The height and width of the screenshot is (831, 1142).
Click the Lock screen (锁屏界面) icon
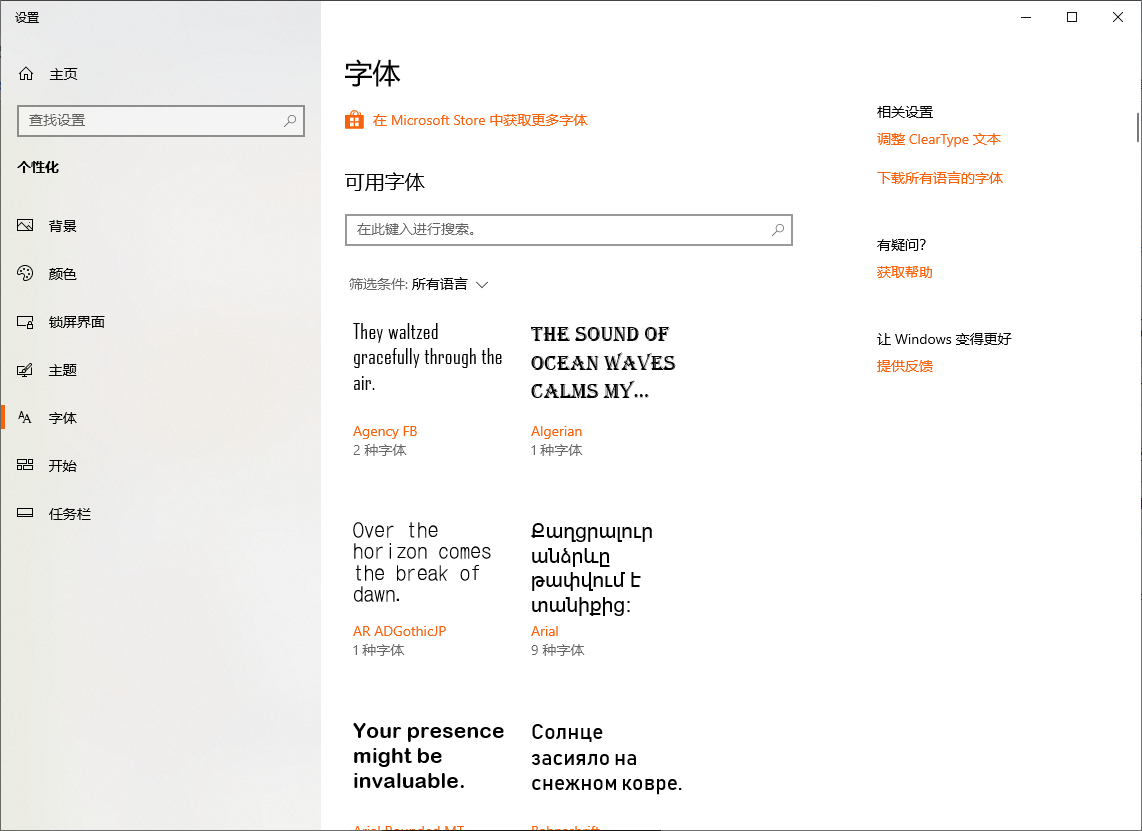coord(26,322)
